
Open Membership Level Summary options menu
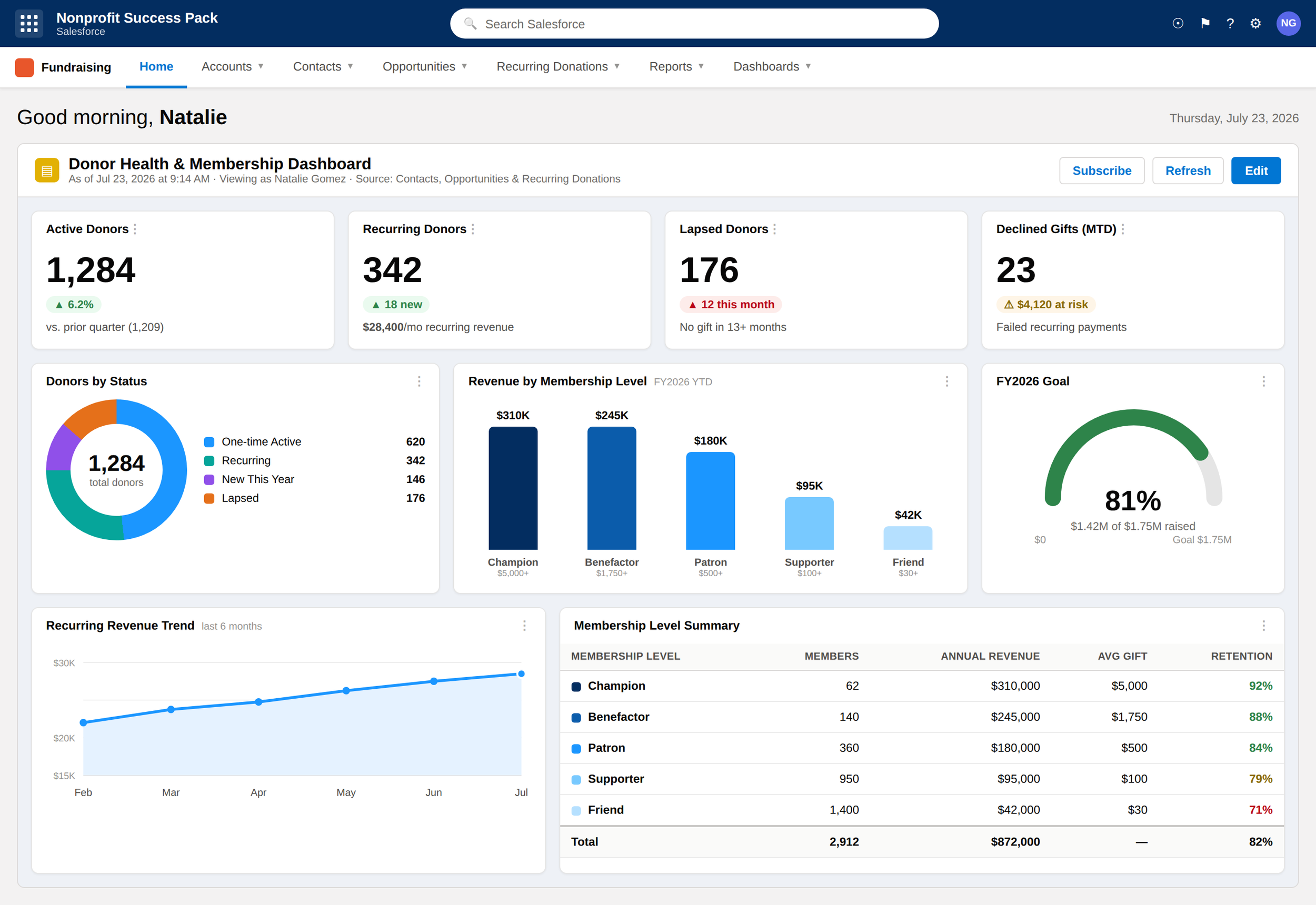[1263, 626]
